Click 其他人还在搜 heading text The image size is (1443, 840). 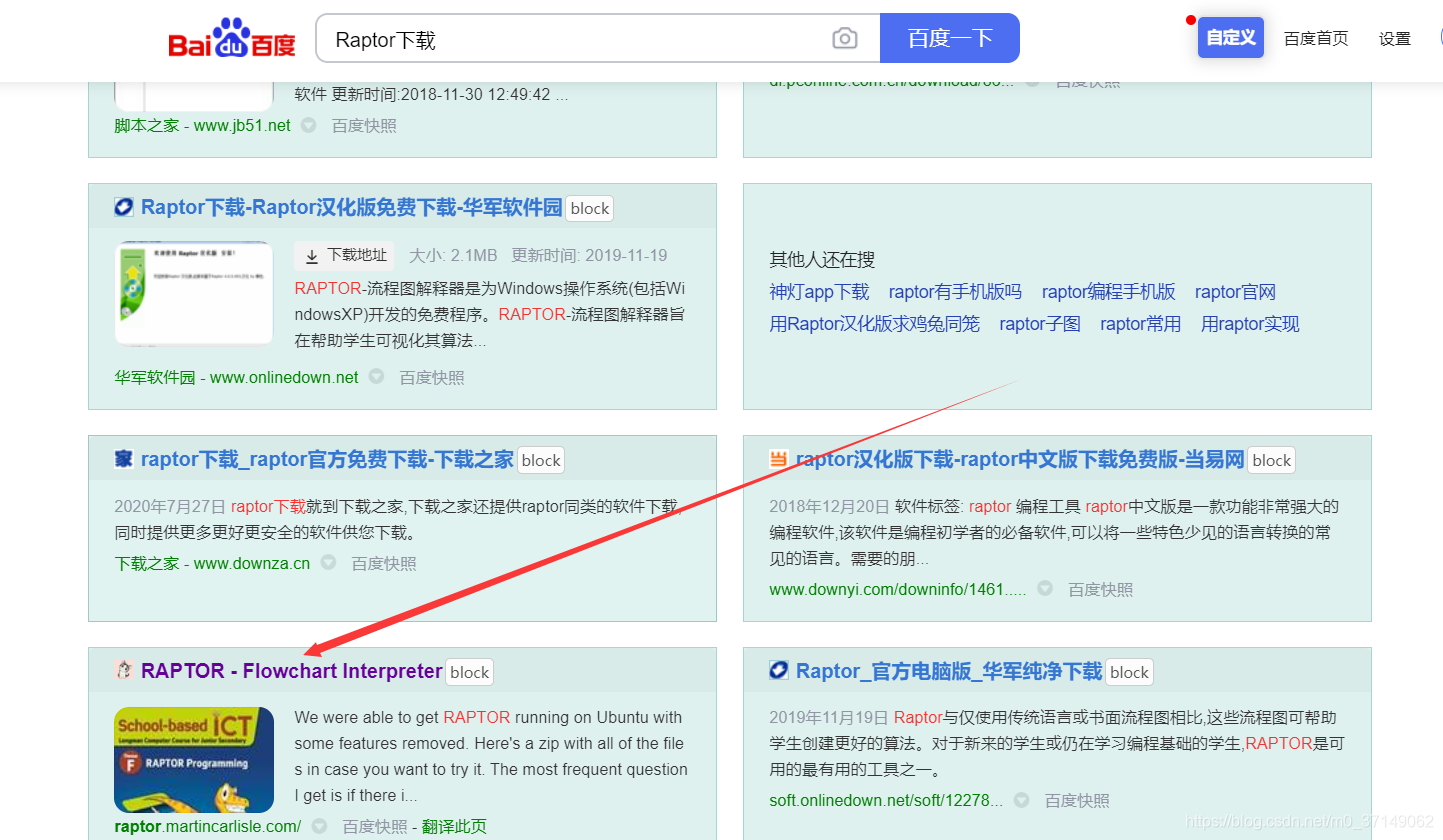pos(822,259)
